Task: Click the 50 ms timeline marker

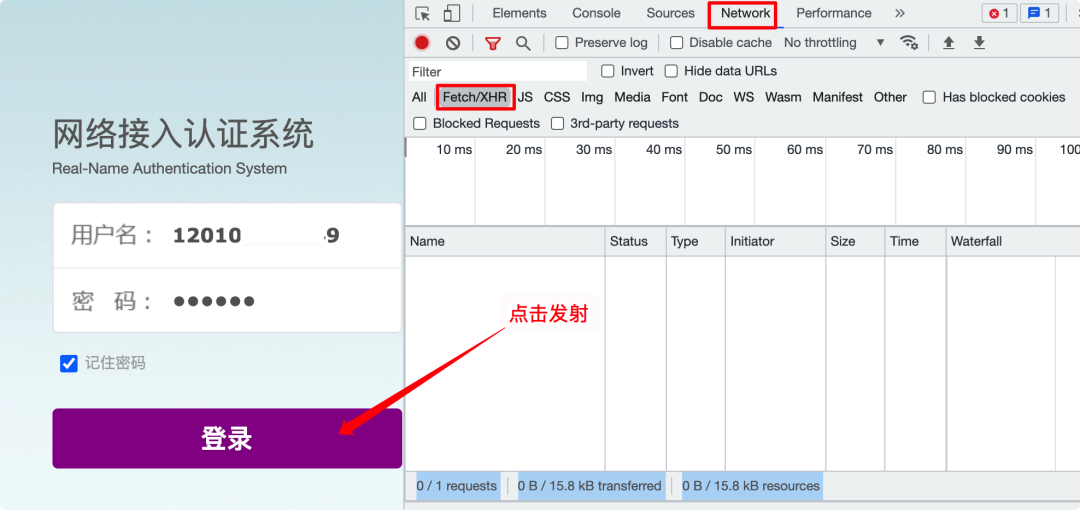Action: pos(734,150)
